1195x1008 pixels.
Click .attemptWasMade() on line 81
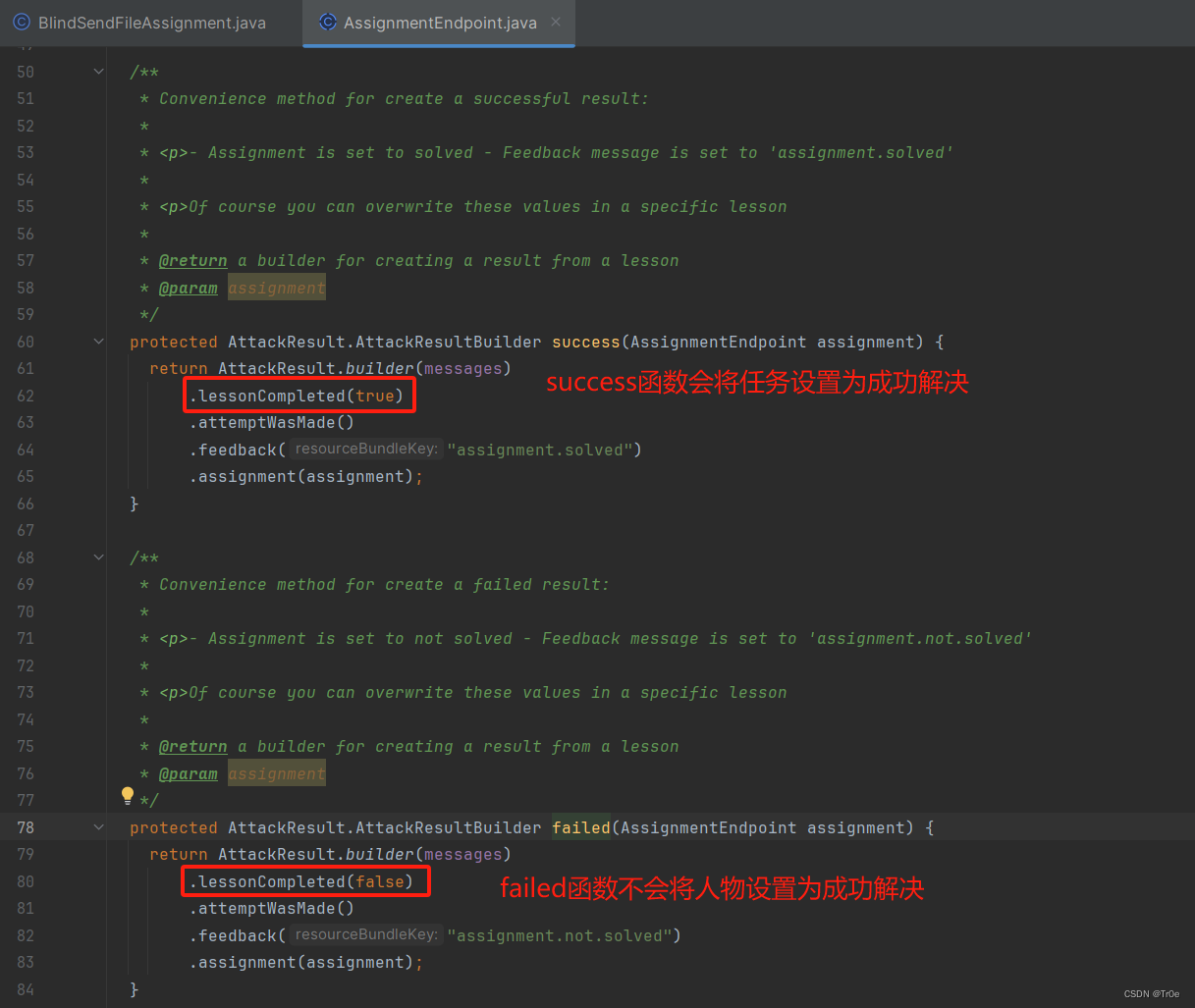point(272,908)
